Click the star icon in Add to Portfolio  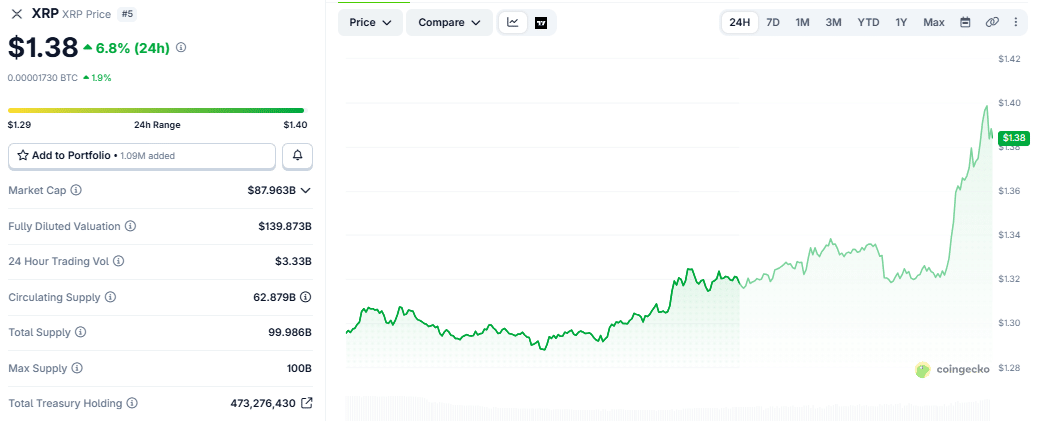pyautogui.click(x=23, y=155)
